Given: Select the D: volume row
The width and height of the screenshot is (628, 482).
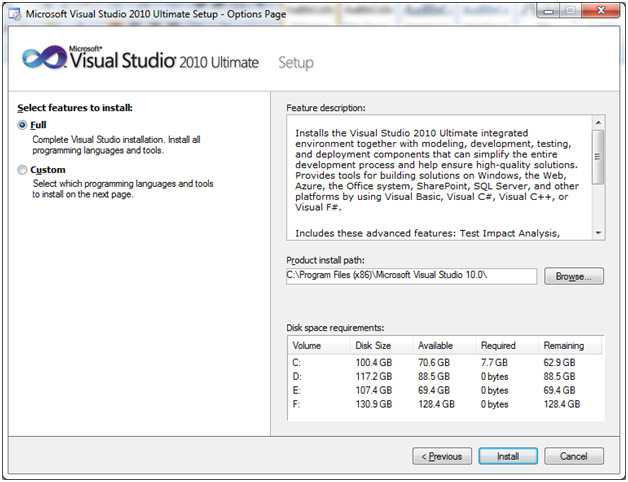Looking at the screenshot, I should (x=445, y=377).
